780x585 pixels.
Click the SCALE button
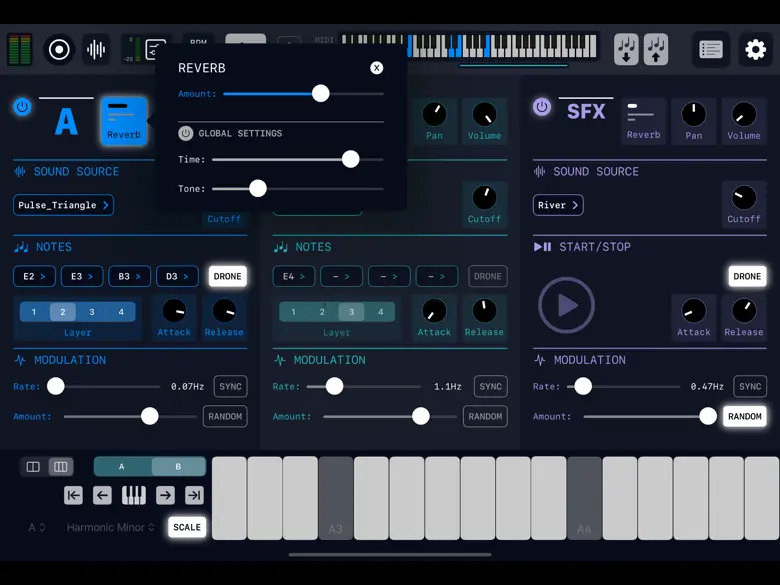(x=187, y=527)
